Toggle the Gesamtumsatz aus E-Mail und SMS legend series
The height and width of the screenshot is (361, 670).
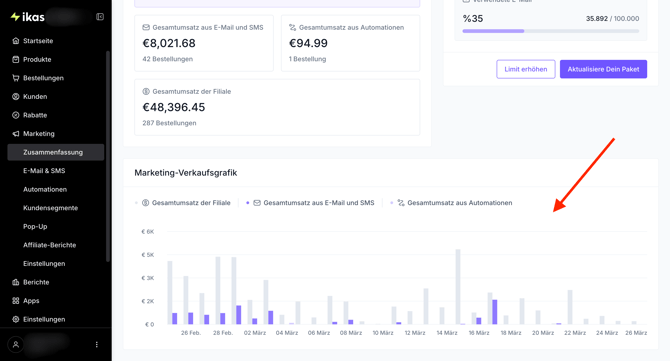tap(310, 203)
